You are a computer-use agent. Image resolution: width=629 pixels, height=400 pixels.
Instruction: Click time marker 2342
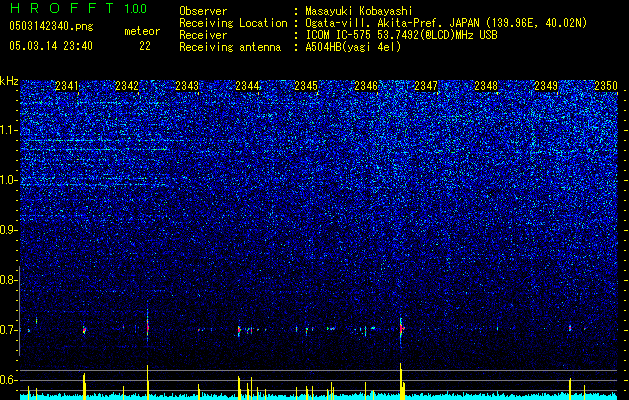(x=127, y=86)
